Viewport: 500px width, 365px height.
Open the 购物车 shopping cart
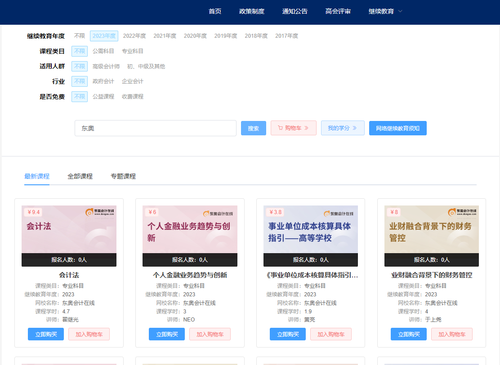[293, 128]
